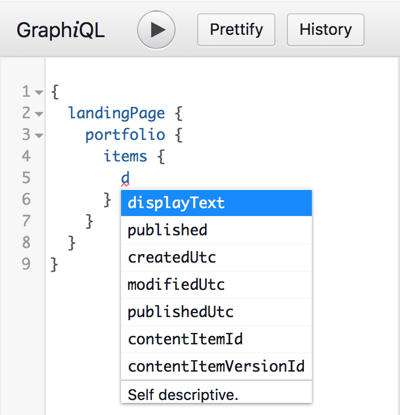Click the closing brace on line 9
400x415 pixels.
click(54, 264)
